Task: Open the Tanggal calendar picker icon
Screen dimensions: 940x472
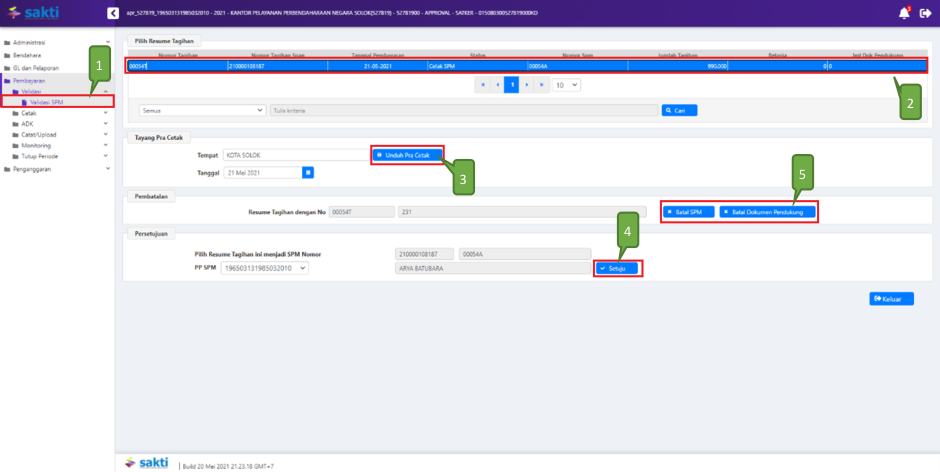Action: tap(308, 172)
